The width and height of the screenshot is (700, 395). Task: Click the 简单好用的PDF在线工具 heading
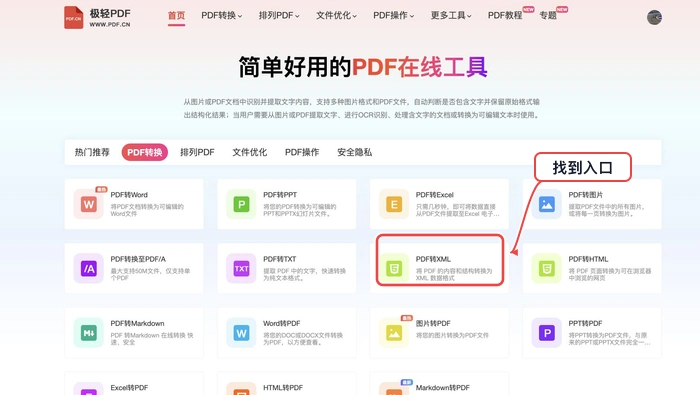point(362,67)
